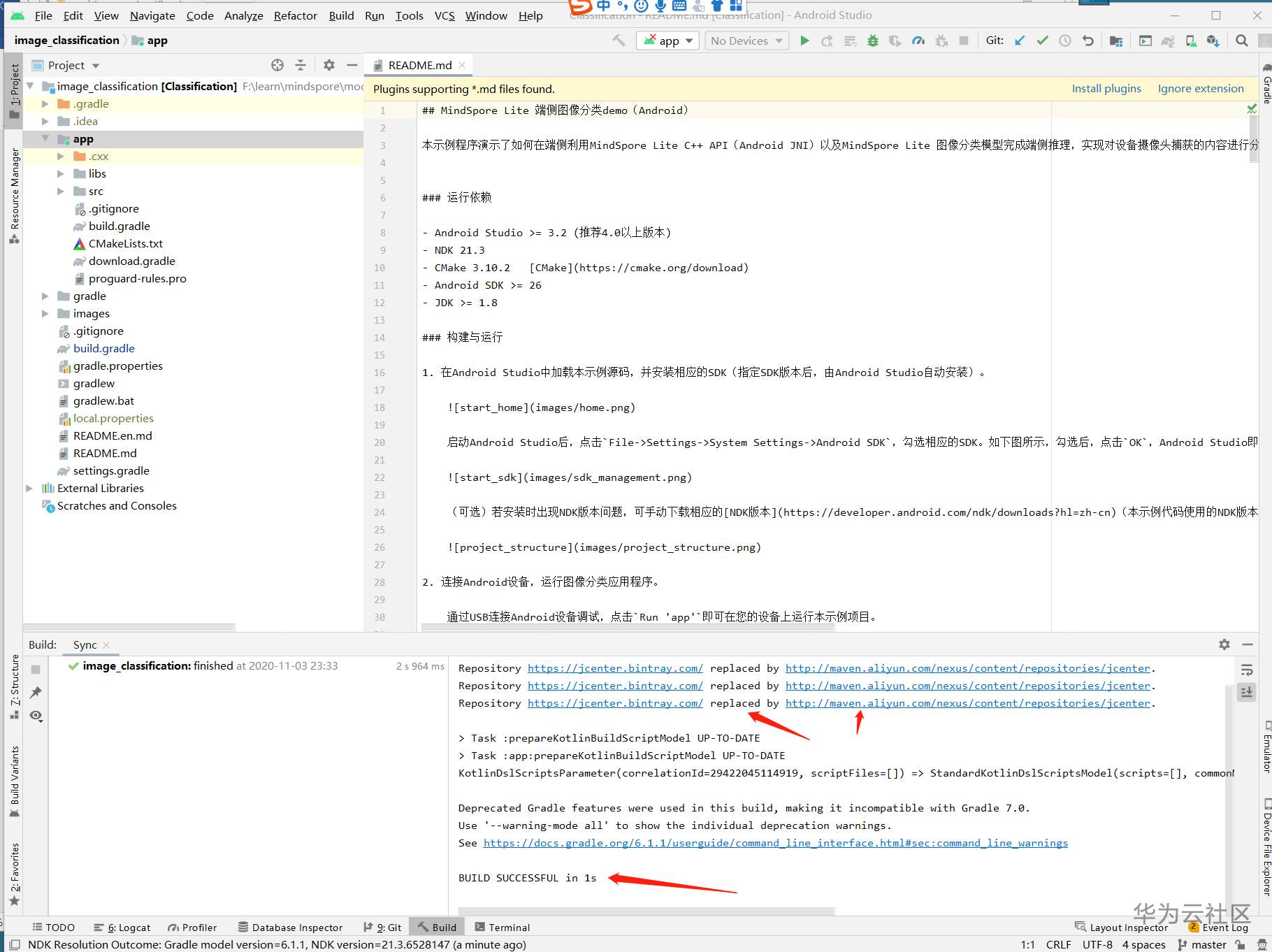Click the Run with Coverage icon
The width and height of the screenshot is (1272, 952).
click(895, 41)
